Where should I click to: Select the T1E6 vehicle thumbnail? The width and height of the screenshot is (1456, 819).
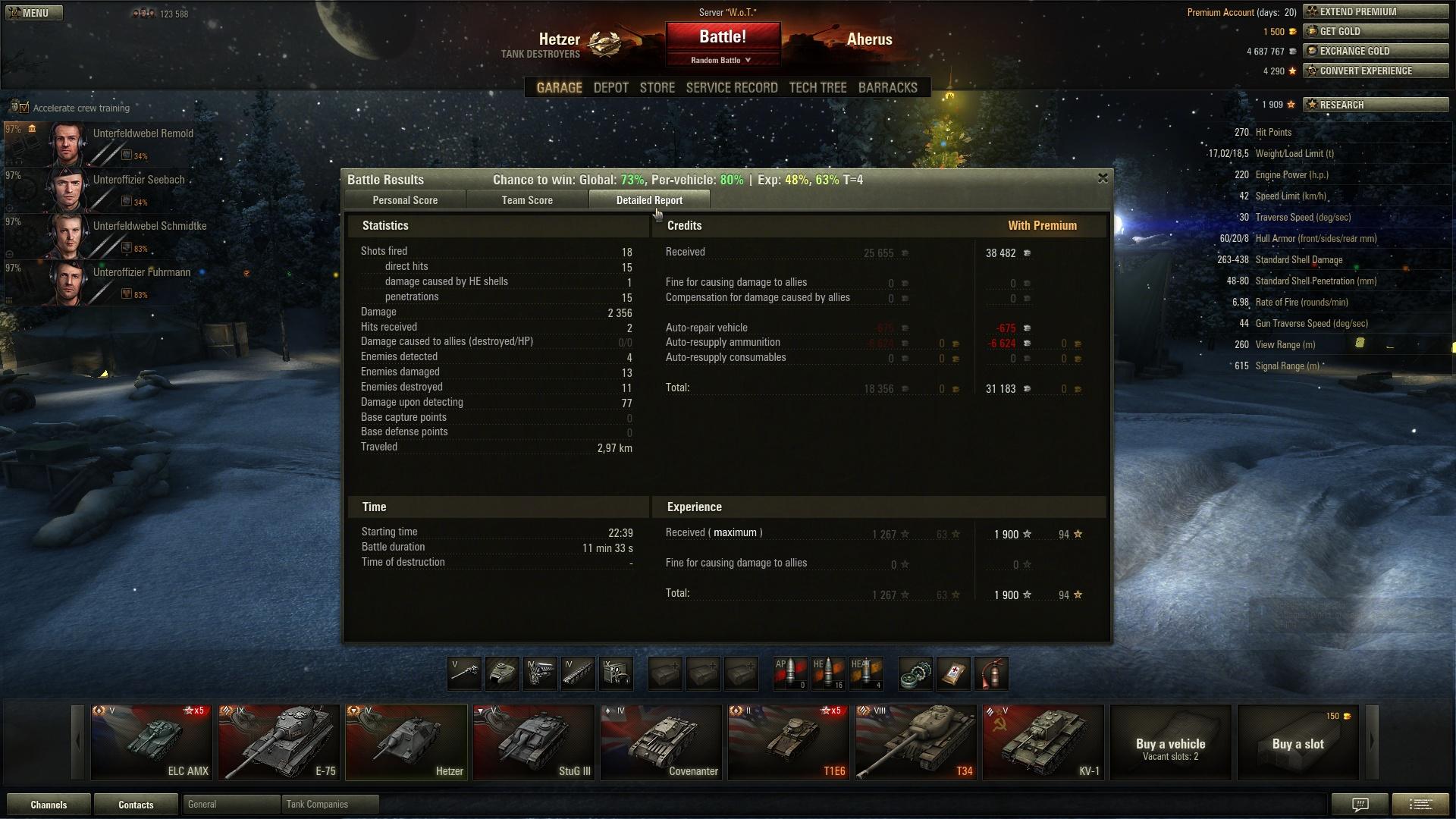789,742
